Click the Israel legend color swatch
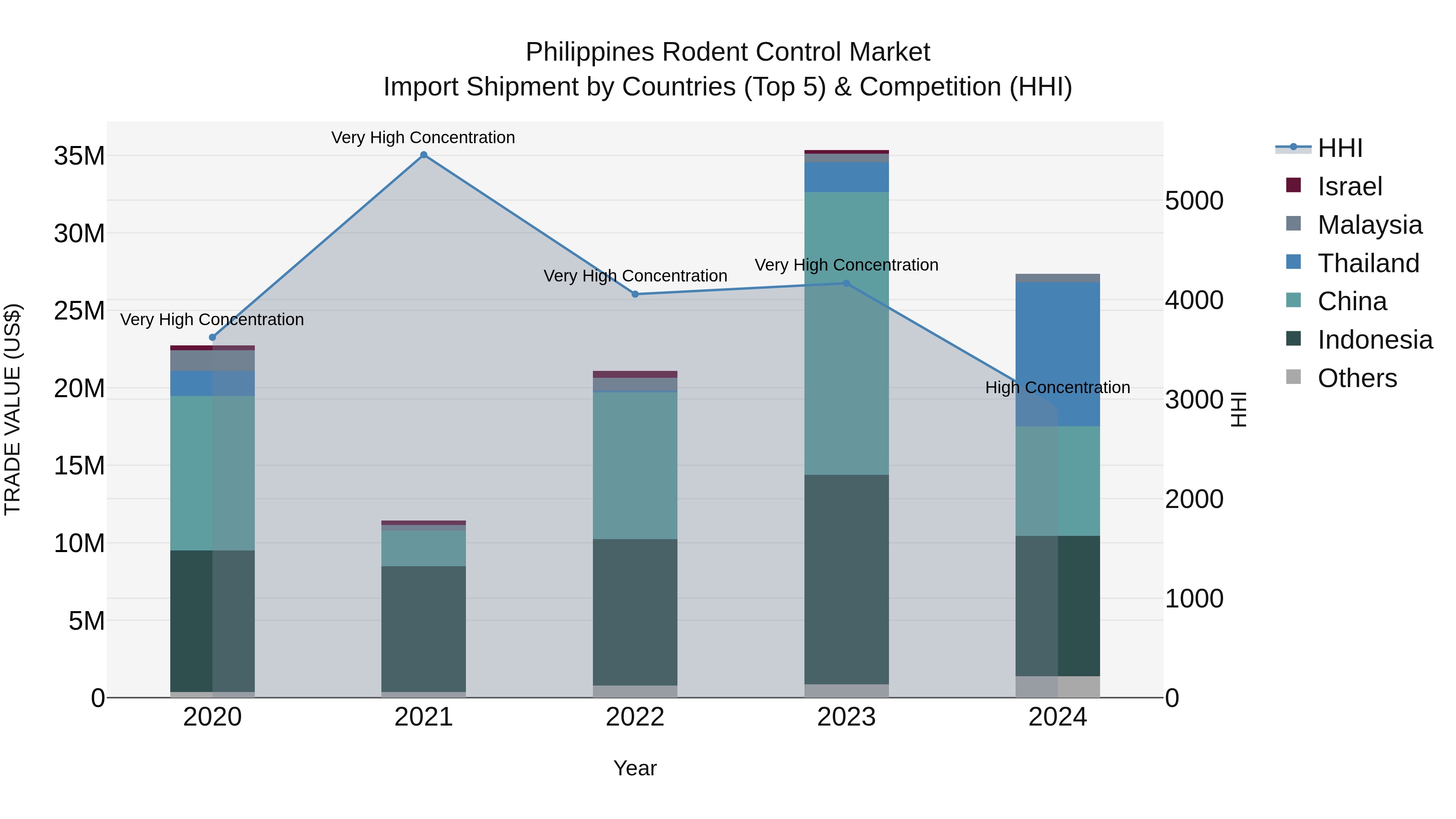Image resolution: width=1456 pixels, height=819 pixels. pyautogui.click(x=1293, y=185)
